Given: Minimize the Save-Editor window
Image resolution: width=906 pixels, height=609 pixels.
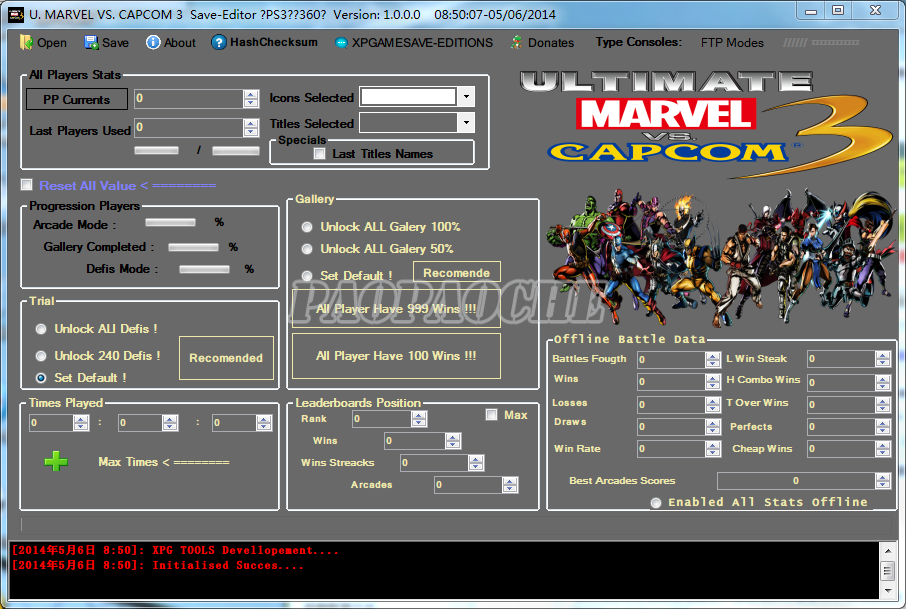Looking at the screenshot, I should click(x=811, y=11).
